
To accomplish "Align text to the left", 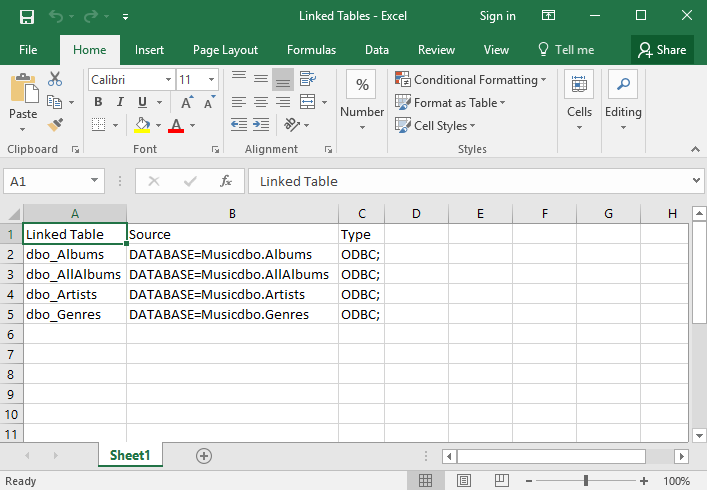I will pyautogui.click(x=239, y=102).
